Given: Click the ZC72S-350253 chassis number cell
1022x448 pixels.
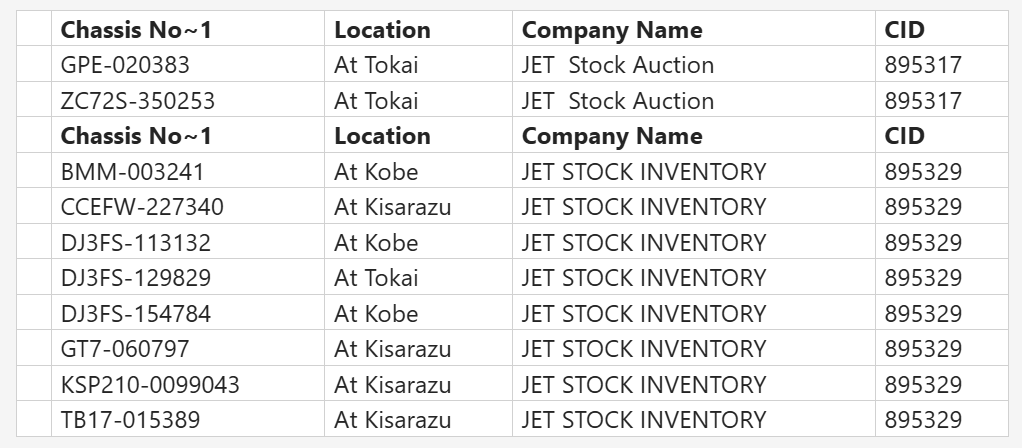Looking at the screenshot, I should (x=188, y=100).
